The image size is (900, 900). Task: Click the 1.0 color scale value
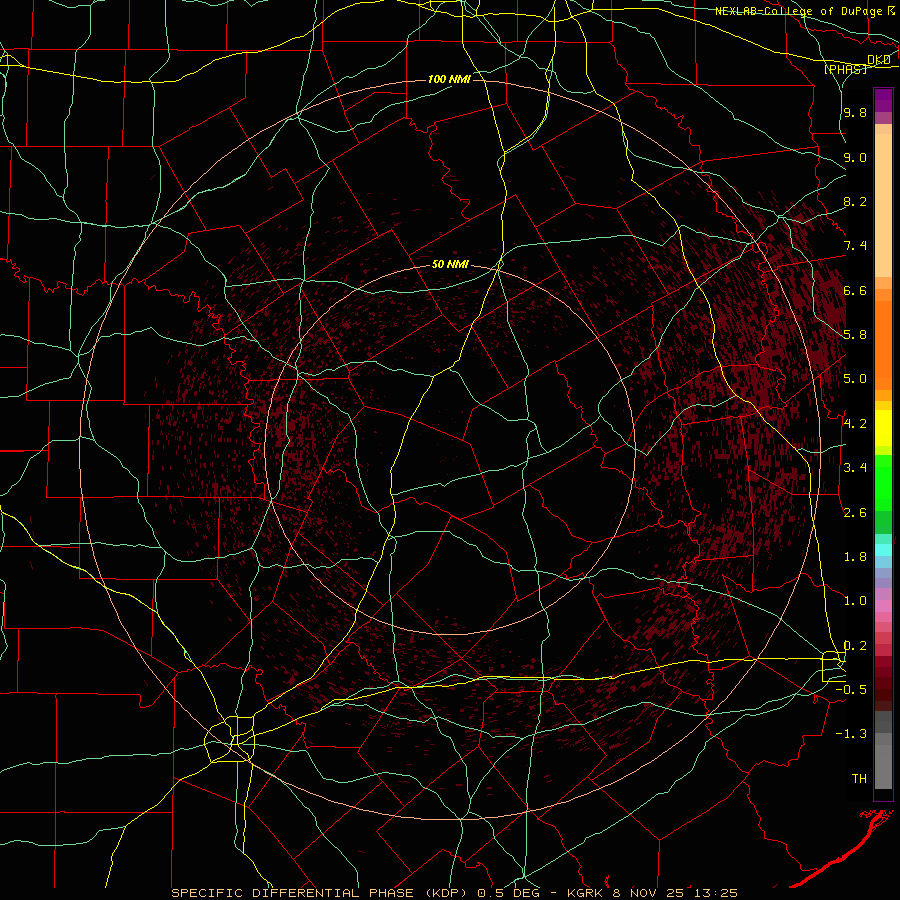tap(855, 601)
